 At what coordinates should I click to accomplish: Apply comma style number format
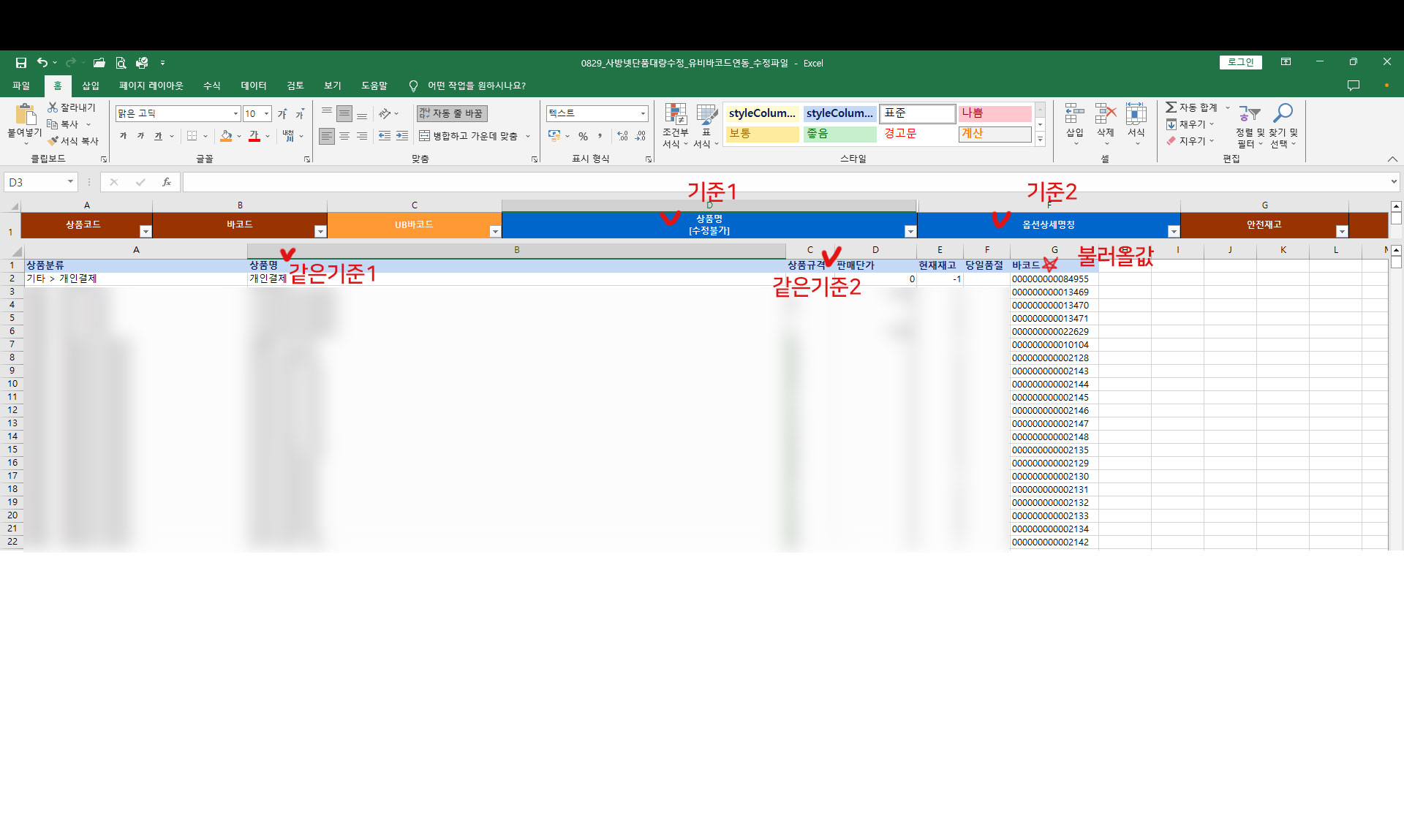tap(600, 136)
